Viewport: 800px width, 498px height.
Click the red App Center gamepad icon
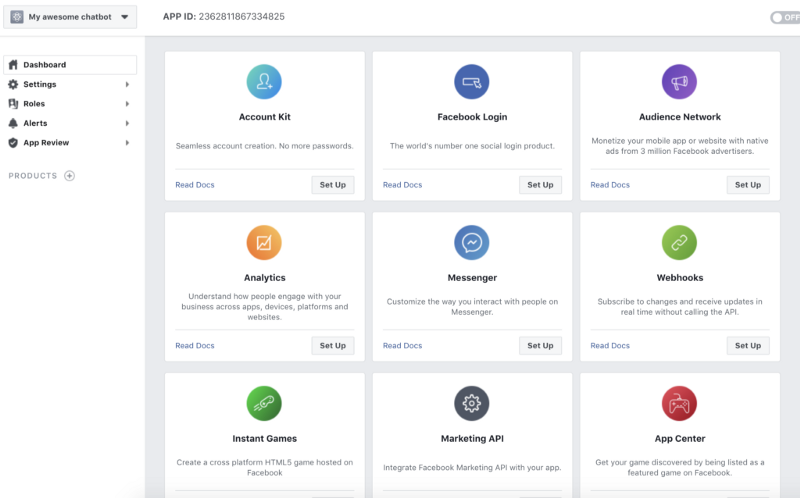(679, 403)
